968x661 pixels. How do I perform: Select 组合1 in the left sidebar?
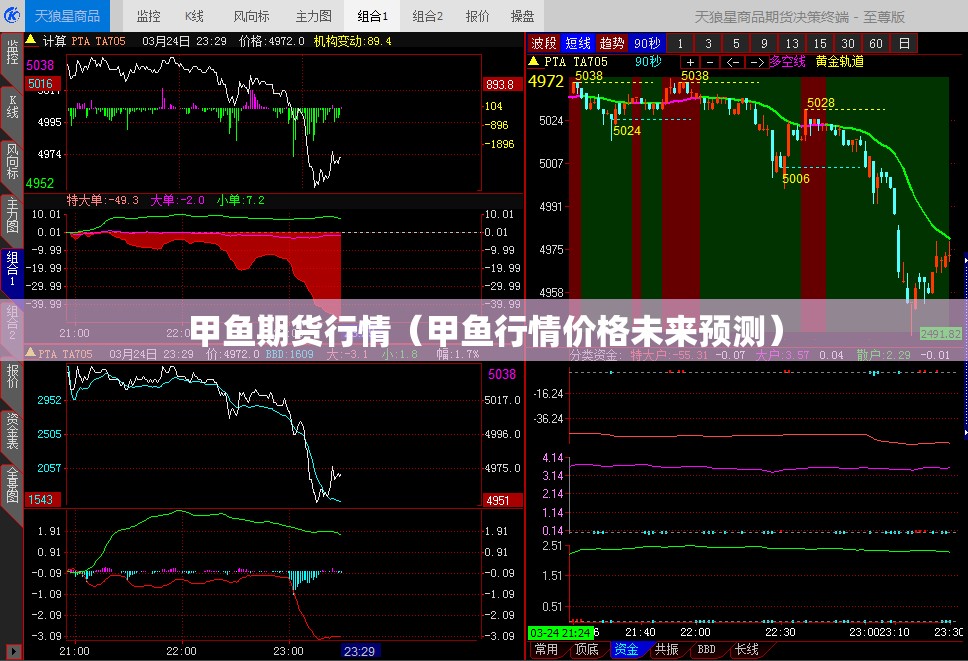pos(12,268)
